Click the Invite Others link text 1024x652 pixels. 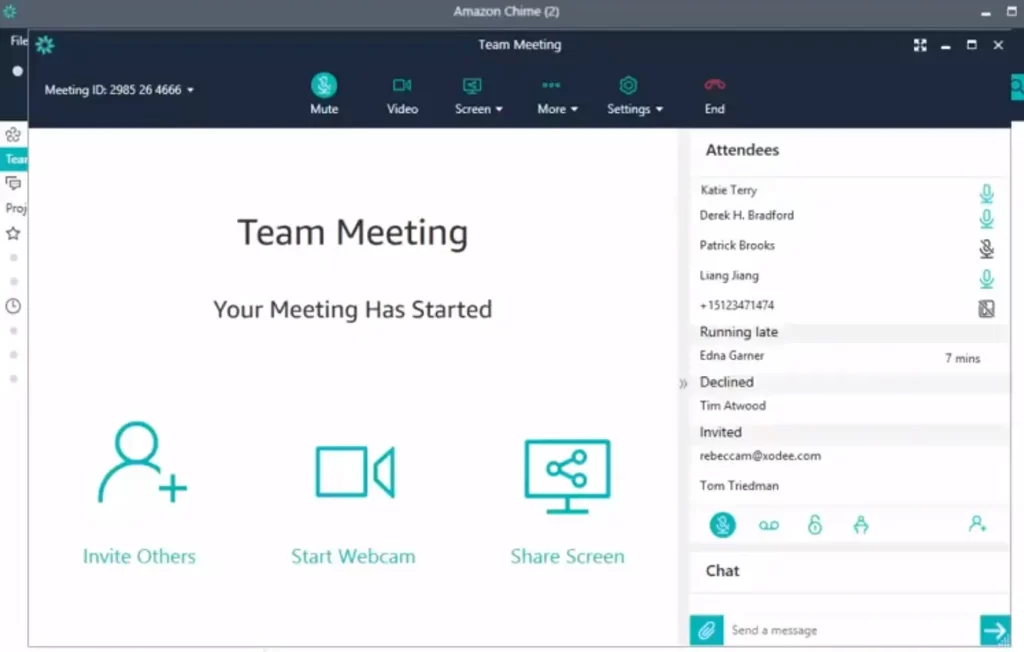(x=139, y=556)
